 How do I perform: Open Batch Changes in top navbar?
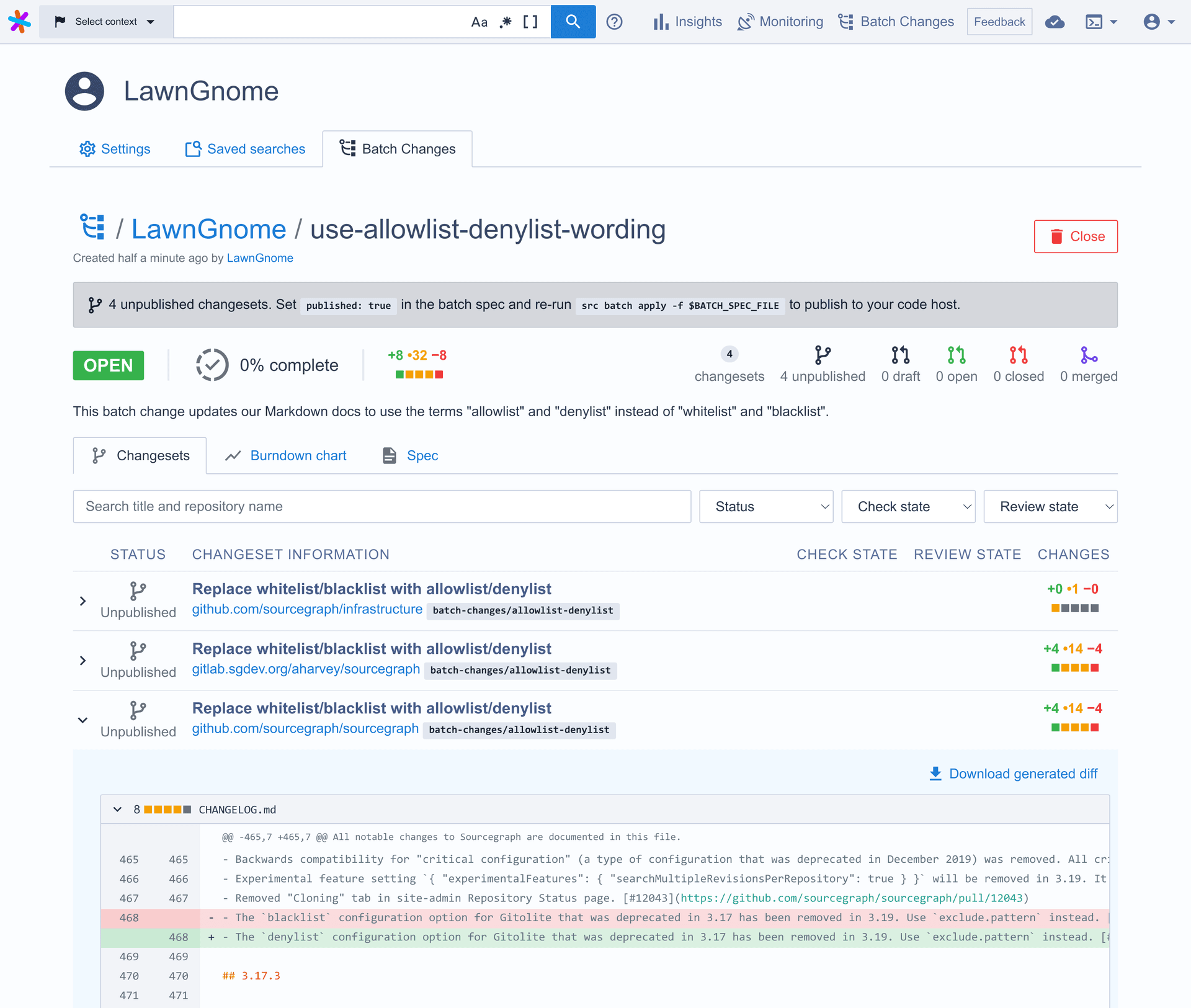tap(896, 22)
